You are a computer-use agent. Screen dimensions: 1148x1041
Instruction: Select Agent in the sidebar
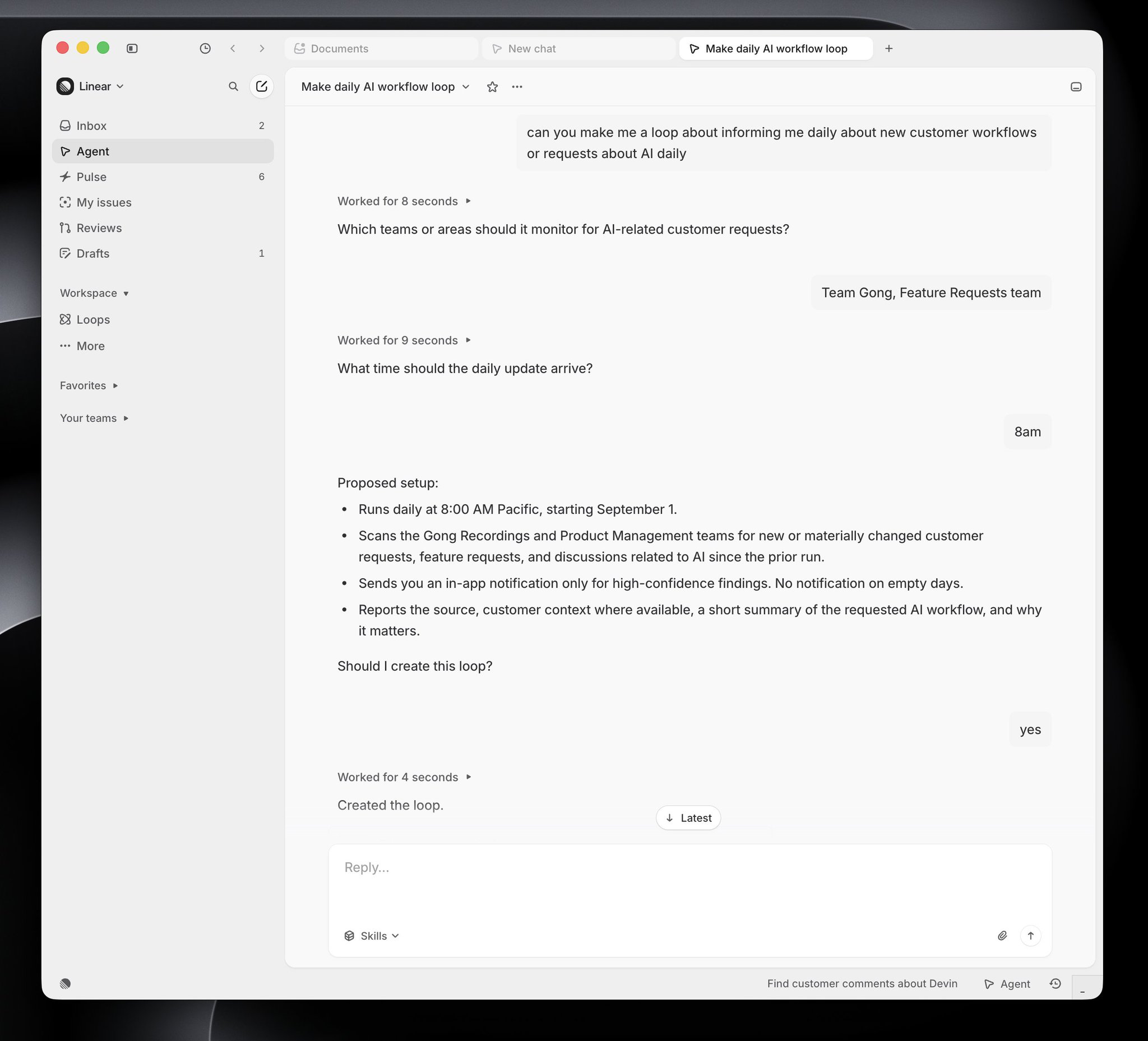coord(163,151)
